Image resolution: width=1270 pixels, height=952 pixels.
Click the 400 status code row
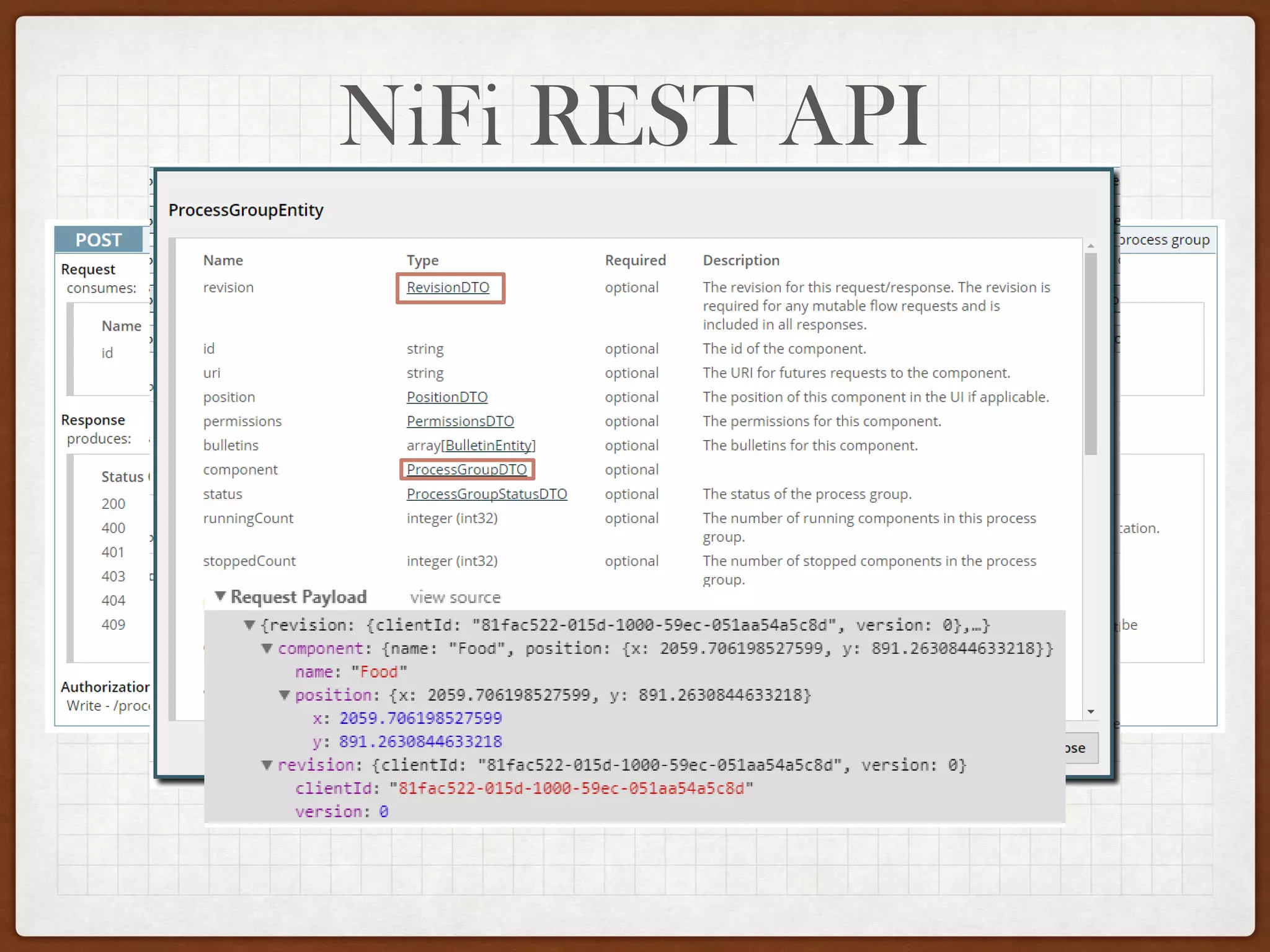point(113,528)
